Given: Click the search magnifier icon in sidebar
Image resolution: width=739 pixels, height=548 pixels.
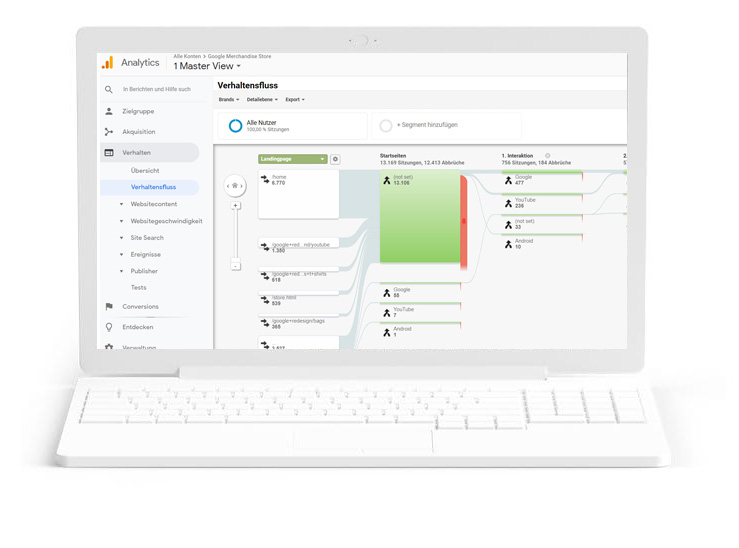Looking at the screenshot, I should (x=109, y=89).
